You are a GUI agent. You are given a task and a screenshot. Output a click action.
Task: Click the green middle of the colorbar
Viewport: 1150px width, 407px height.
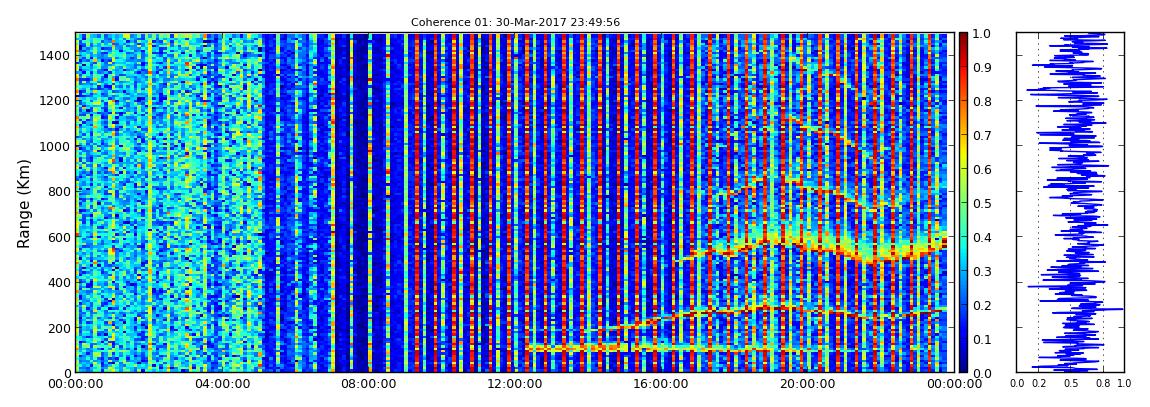point(963,202)
